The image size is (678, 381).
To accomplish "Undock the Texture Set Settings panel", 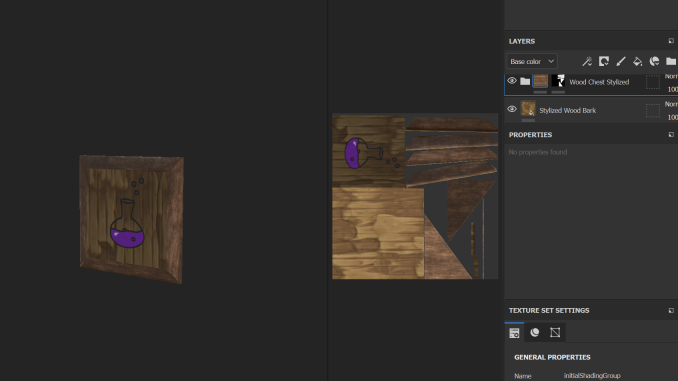I will click(x=671, y=311).
